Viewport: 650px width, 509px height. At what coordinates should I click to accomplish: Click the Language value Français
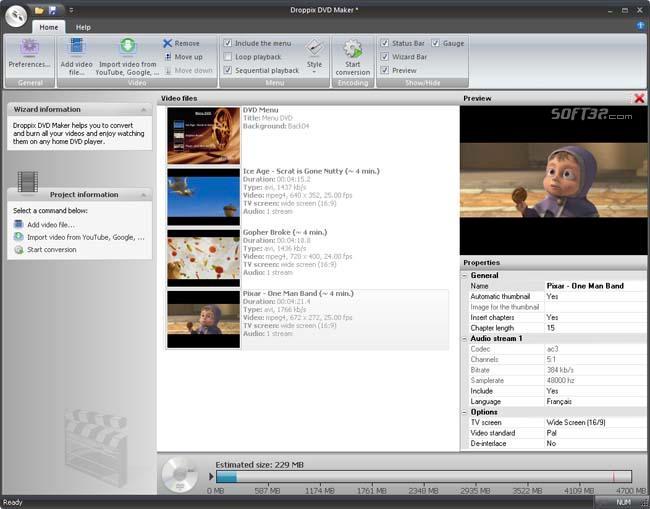(595, 402)
